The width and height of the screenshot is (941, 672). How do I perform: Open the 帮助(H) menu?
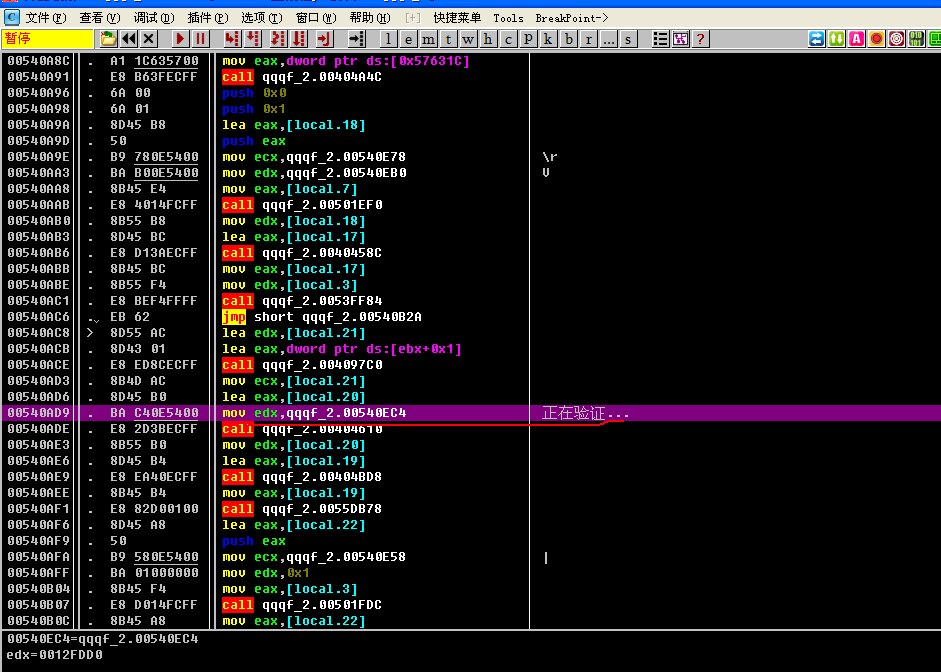(370, 18)
